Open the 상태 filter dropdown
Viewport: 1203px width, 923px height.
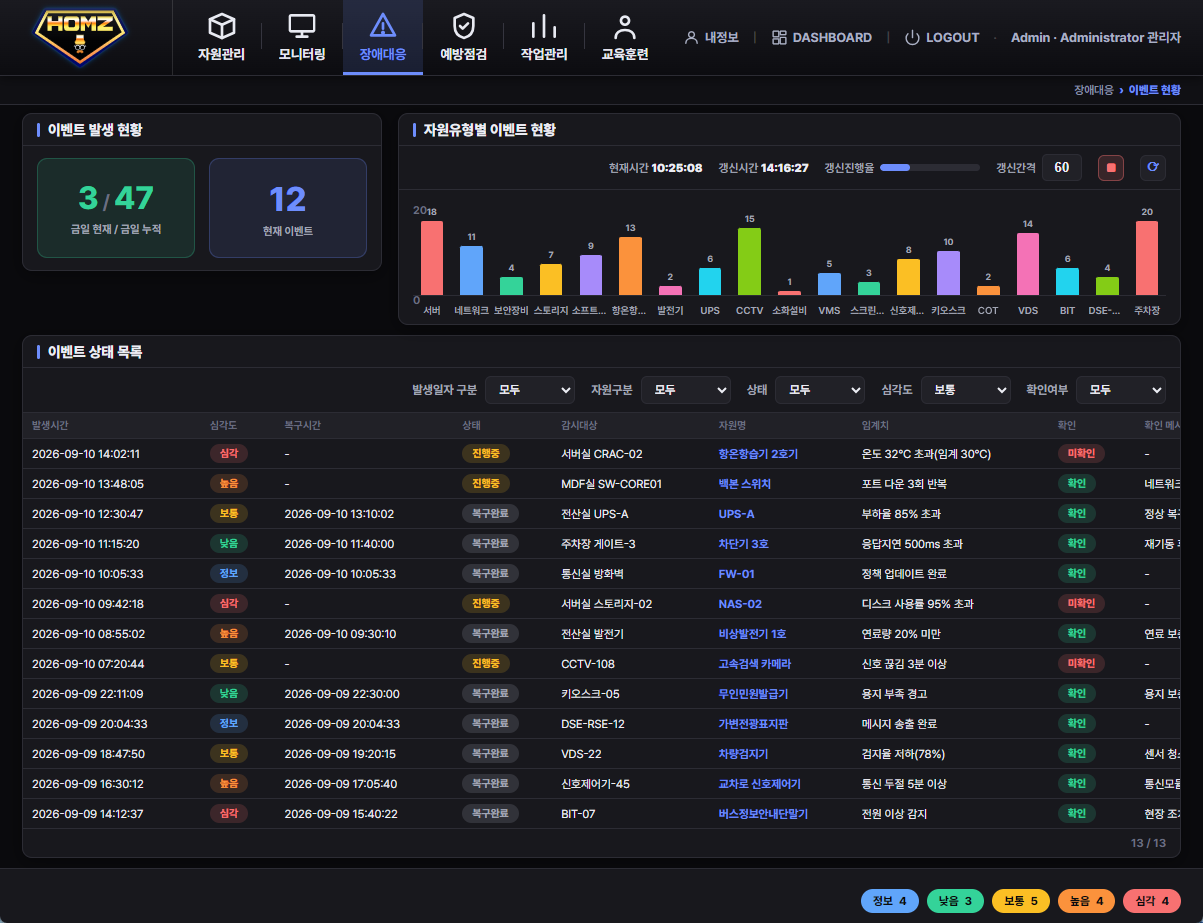coord(820,389)
